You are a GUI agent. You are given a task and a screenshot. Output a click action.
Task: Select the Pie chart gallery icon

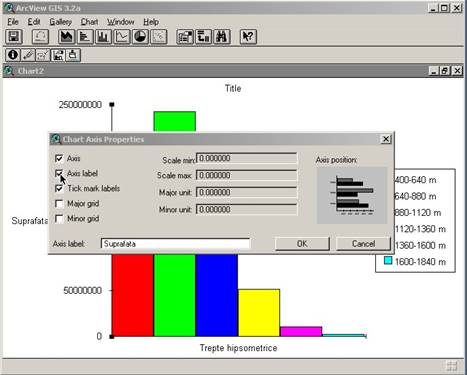coord(140,37)
